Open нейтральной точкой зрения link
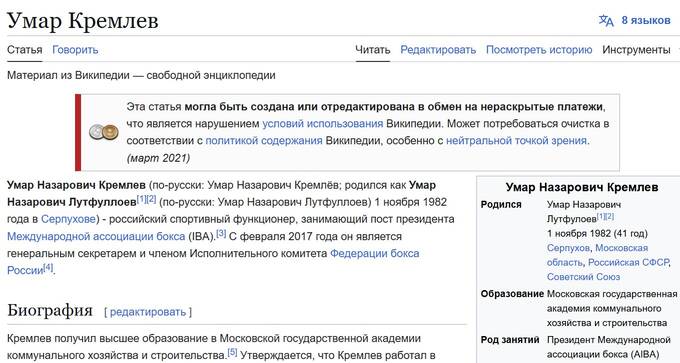This screenshot has height=363, width=680. (516, 141)
